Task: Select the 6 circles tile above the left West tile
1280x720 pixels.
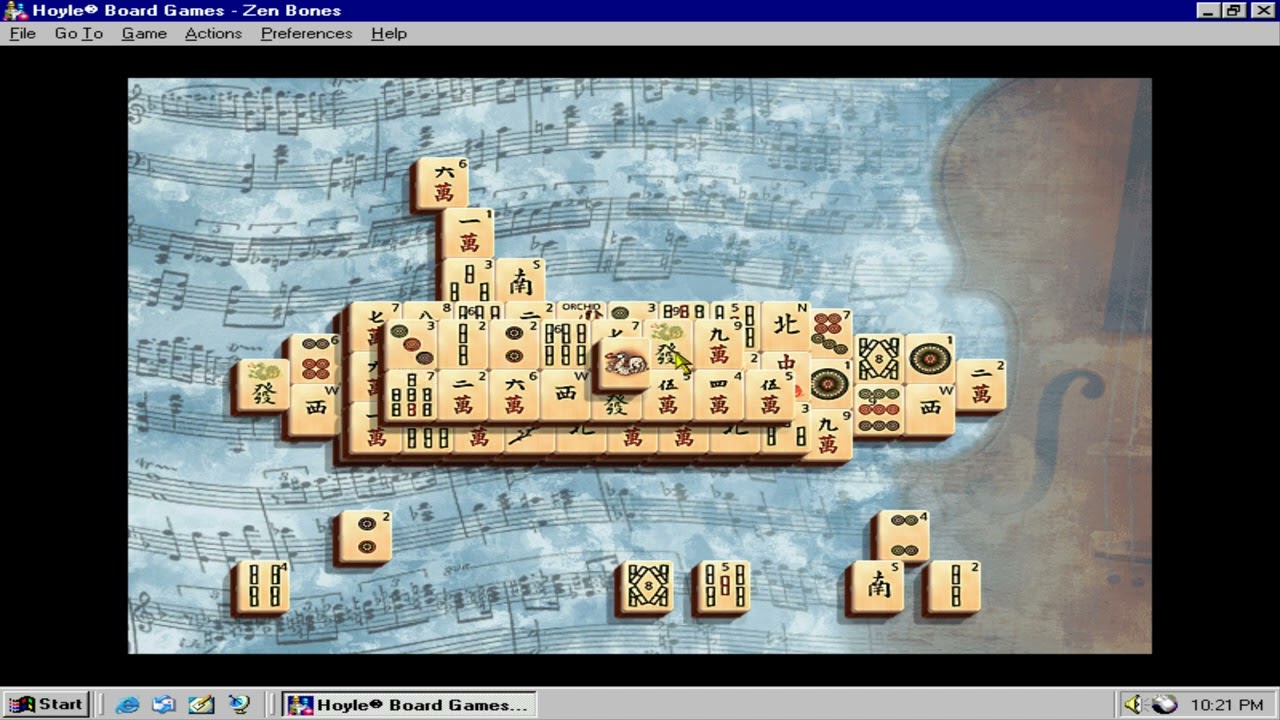Action: click(316, 359)
